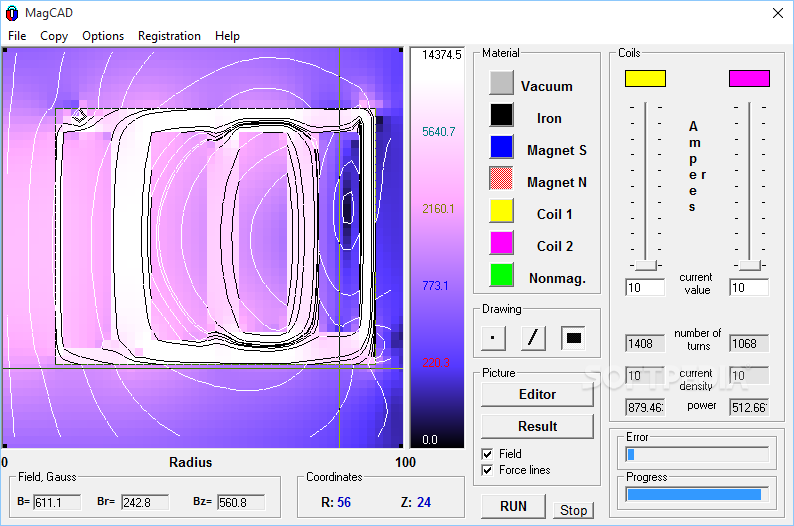Show the Result picture view
794x526 pixels.
pos(537,426)
